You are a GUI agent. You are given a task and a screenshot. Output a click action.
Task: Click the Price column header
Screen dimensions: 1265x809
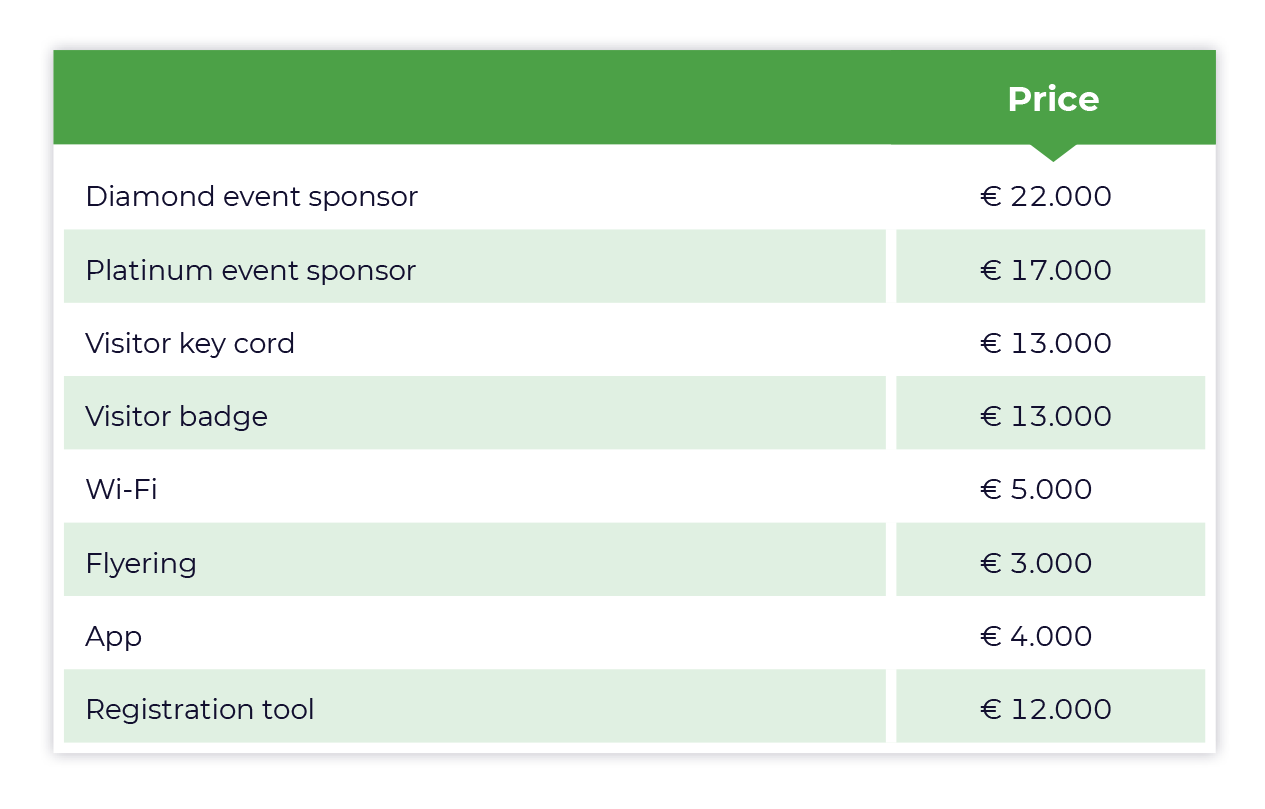[x=1052, y=99]
